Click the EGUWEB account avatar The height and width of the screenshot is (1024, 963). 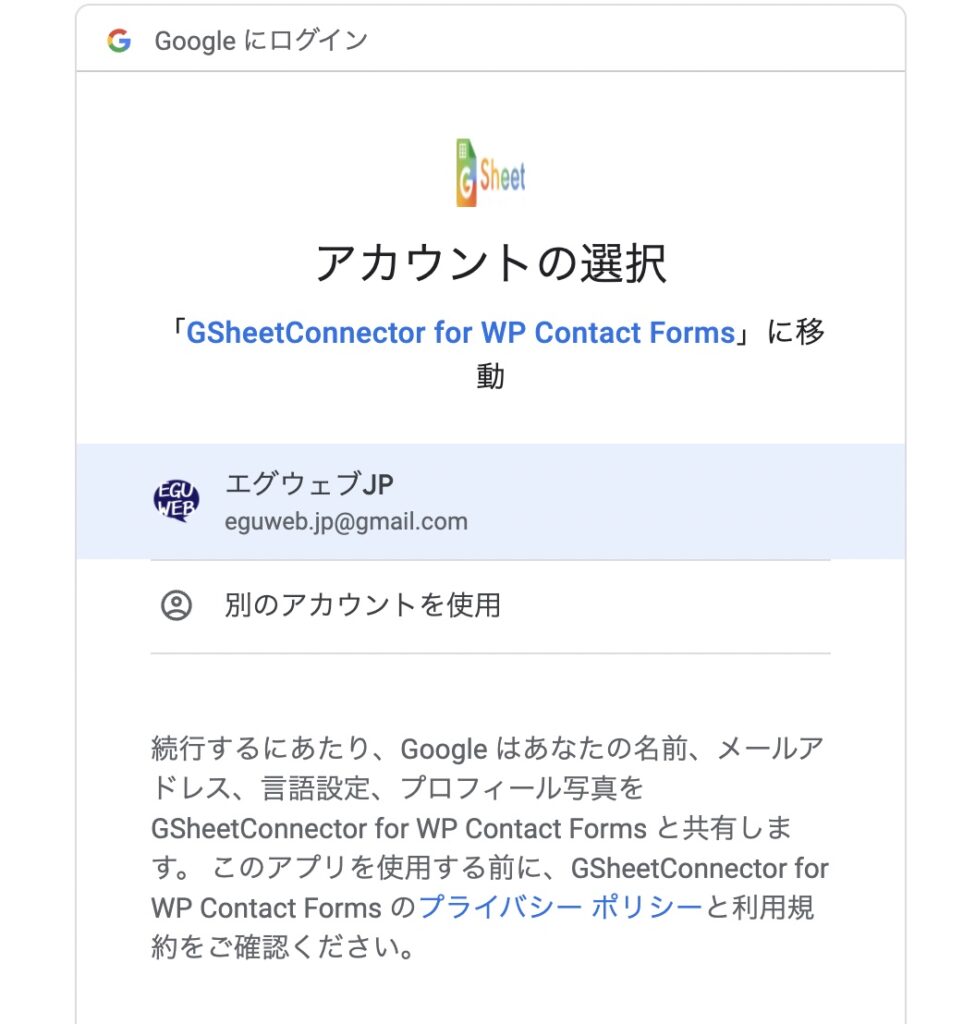(x=176, y=501)
